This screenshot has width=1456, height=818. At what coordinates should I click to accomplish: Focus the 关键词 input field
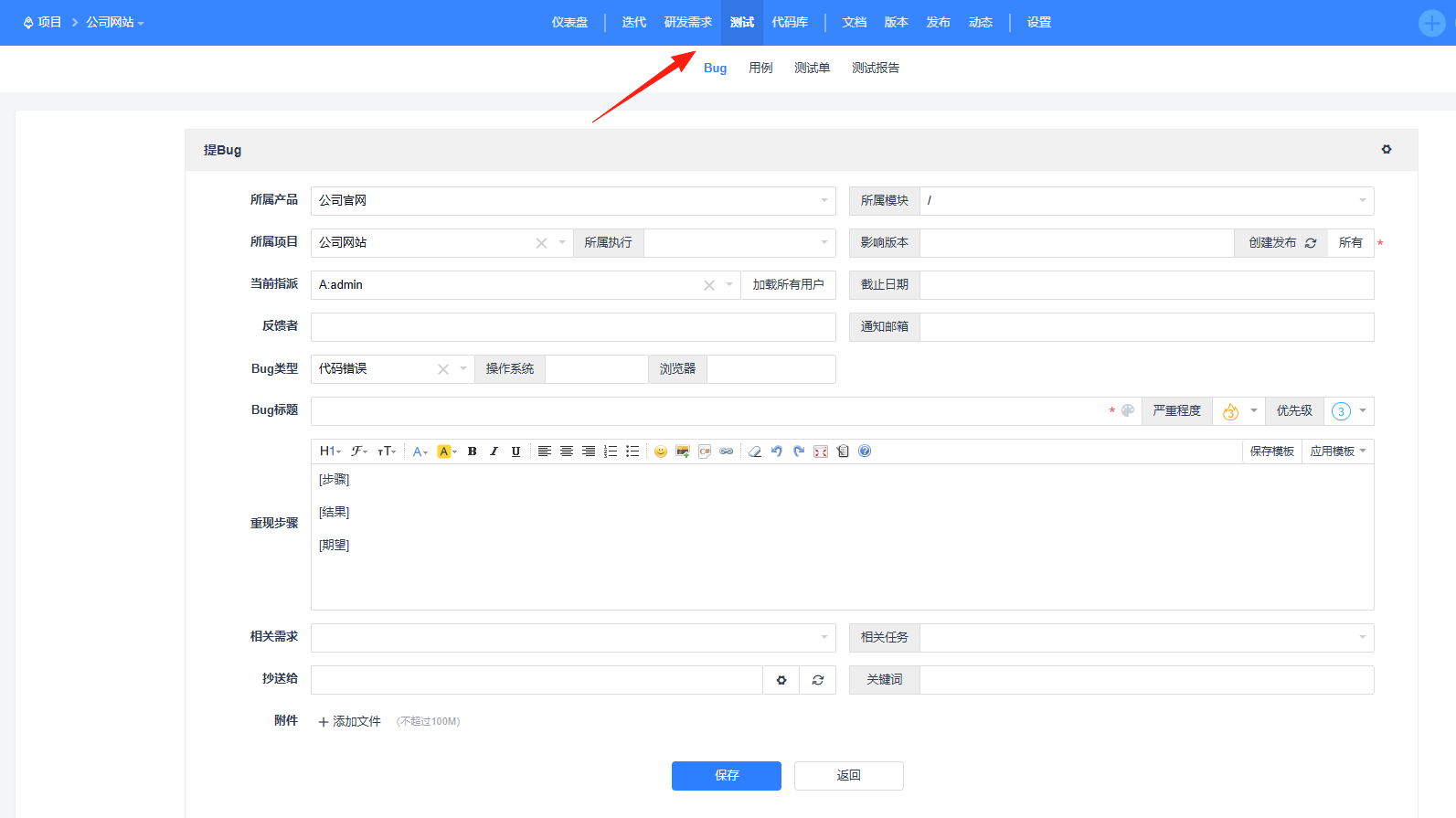click(x=1146, y=680)
